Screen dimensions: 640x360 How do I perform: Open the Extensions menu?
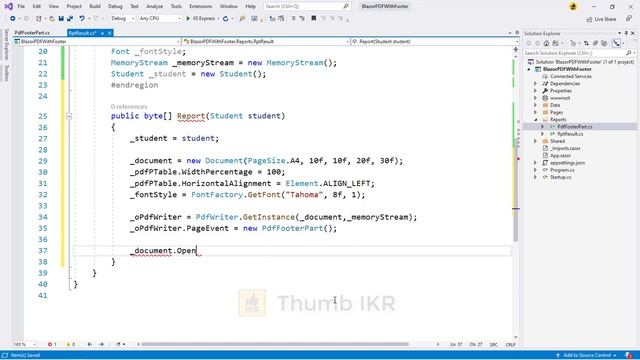(x=200, y=6)
